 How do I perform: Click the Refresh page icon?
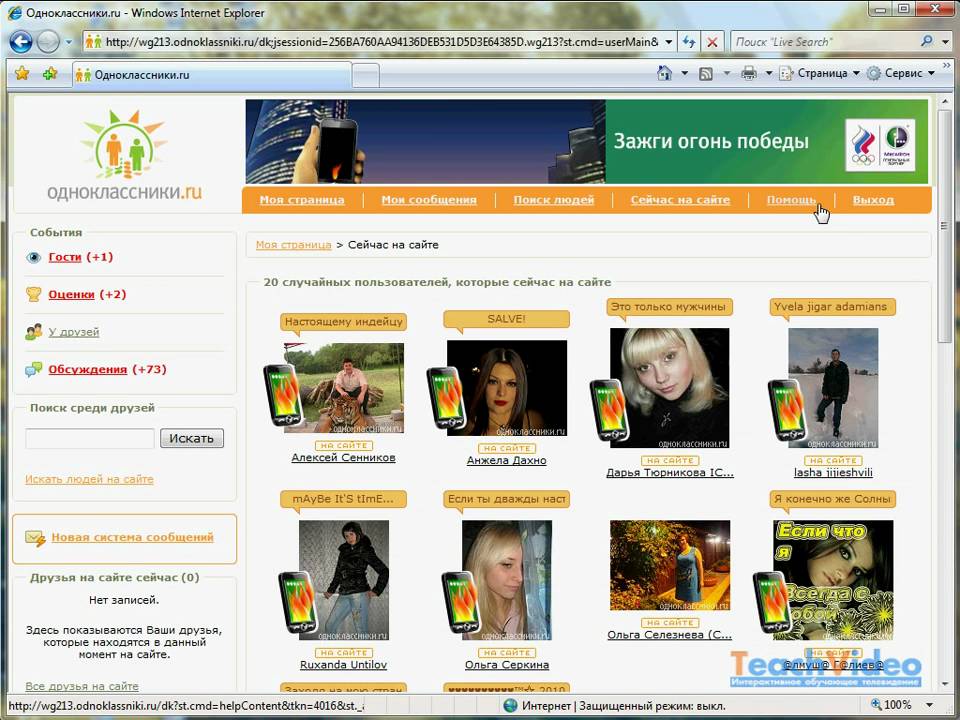689,42
